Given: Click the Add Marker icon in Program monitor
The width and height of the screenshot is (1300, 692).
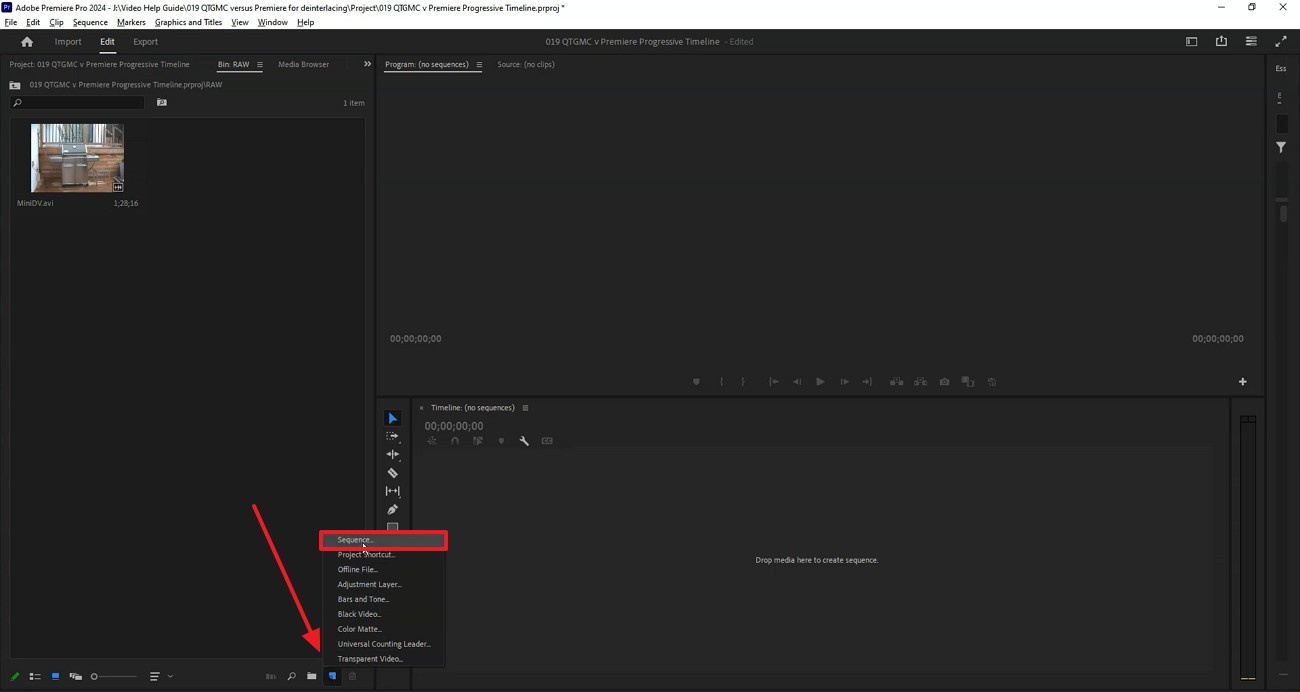Looking at the screenshot, I should [x=696, y=381].
